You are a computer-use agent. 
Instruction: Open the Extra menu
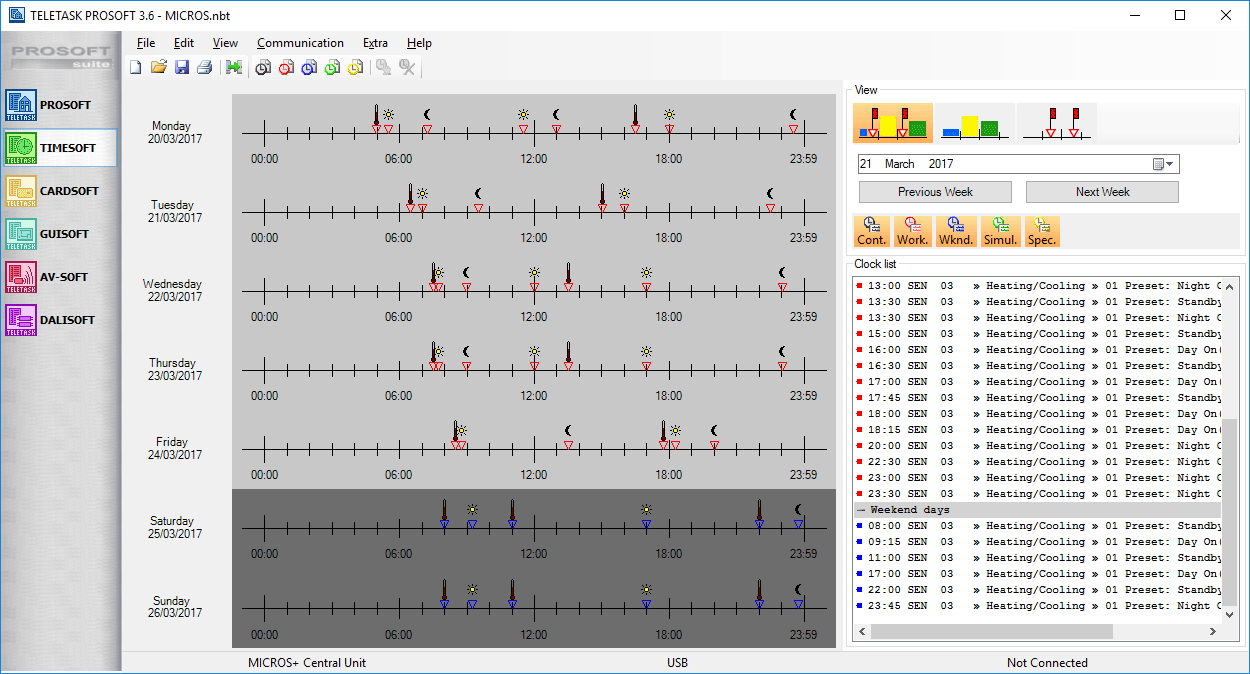tap(375, 43)
